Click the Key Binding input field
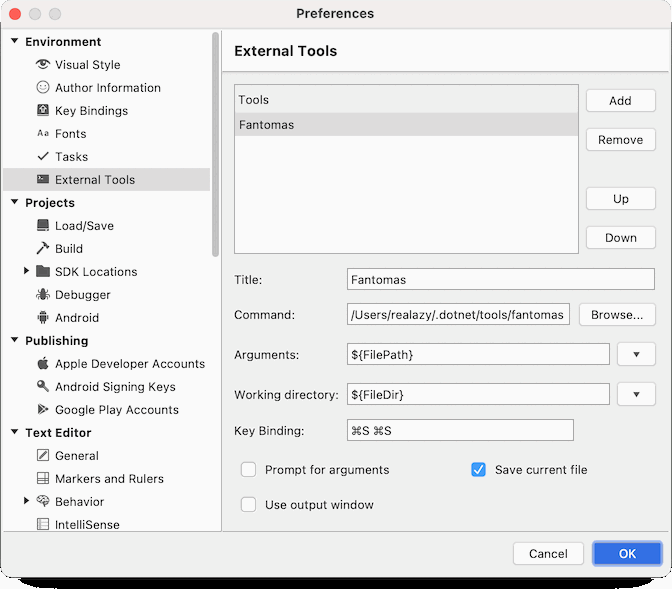The image size is (672, 589). tap(460, 430)
